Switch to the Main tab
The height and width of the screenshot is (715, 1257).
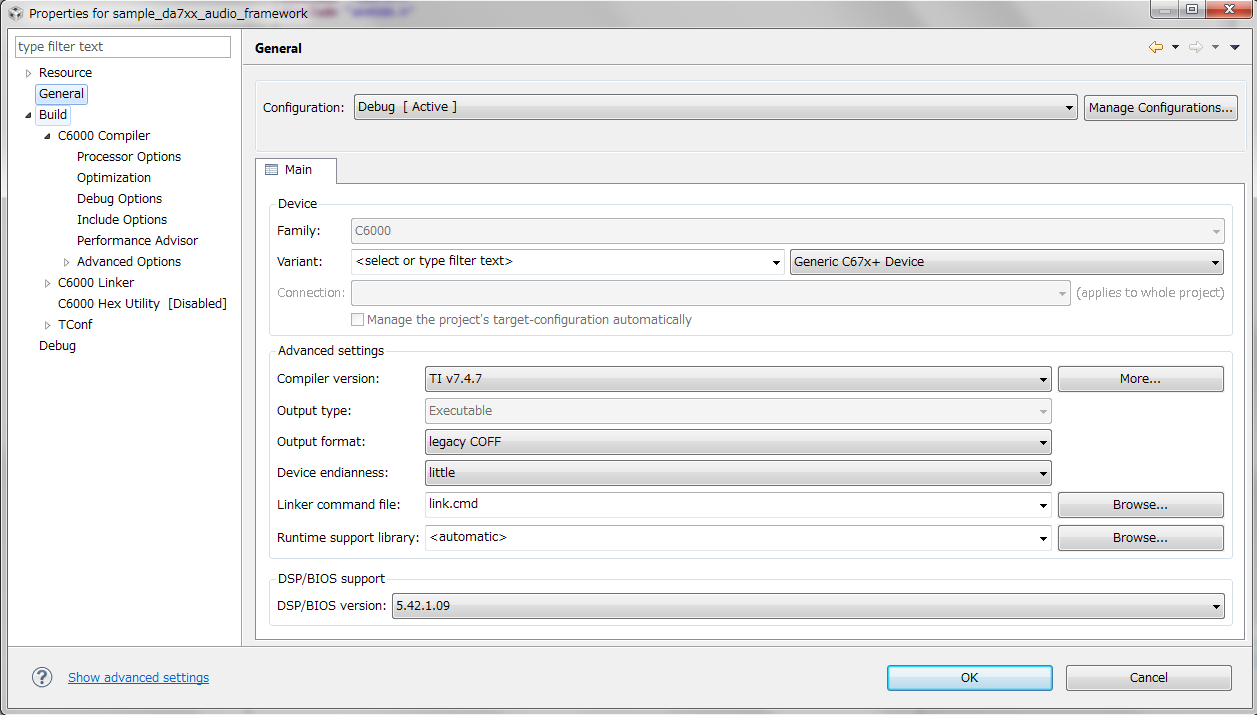pyautogui.click(x=296, y=170)
